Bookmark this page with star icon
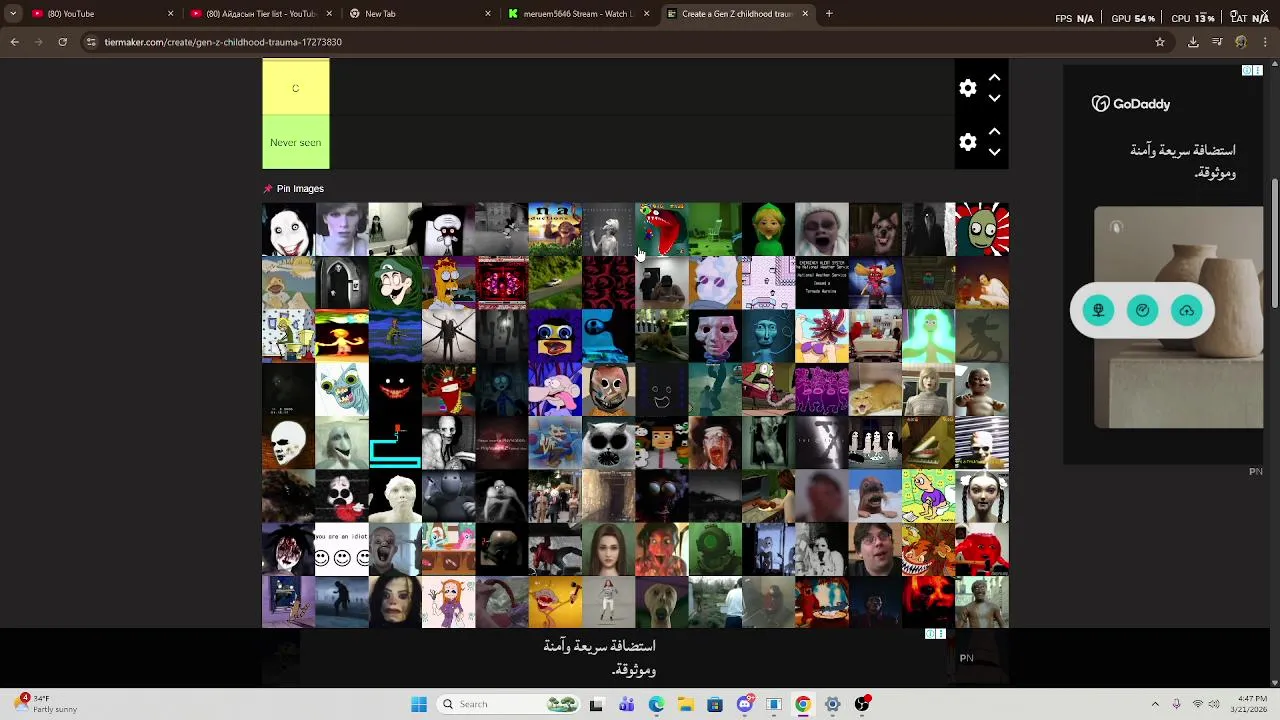Image resolution: width=1280 pixels, height=720 pixels. (1160, 42)
